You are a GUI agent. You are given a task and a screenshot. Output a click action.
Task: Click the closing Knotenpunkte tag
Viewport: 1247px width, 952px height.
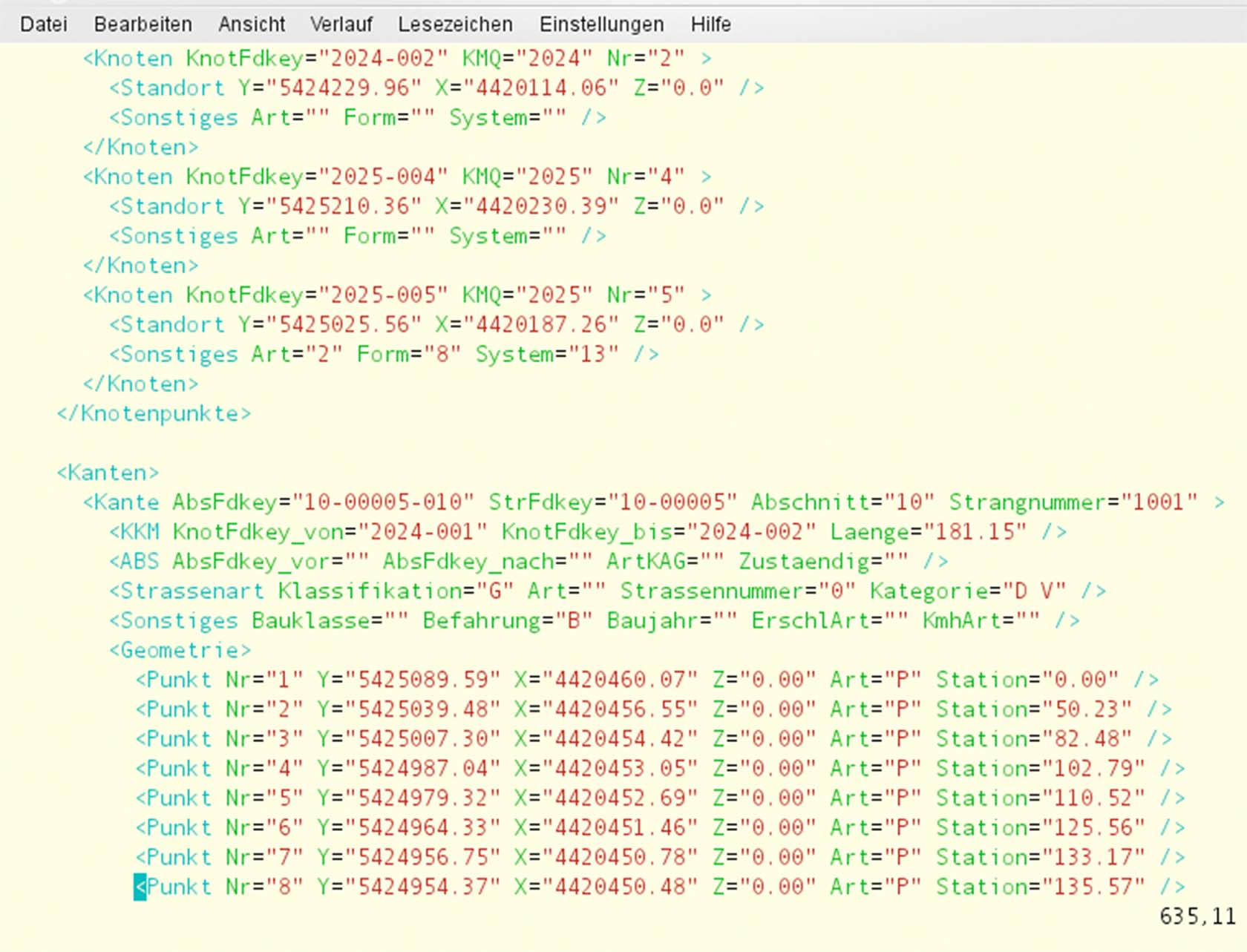[x=154, y=413]
